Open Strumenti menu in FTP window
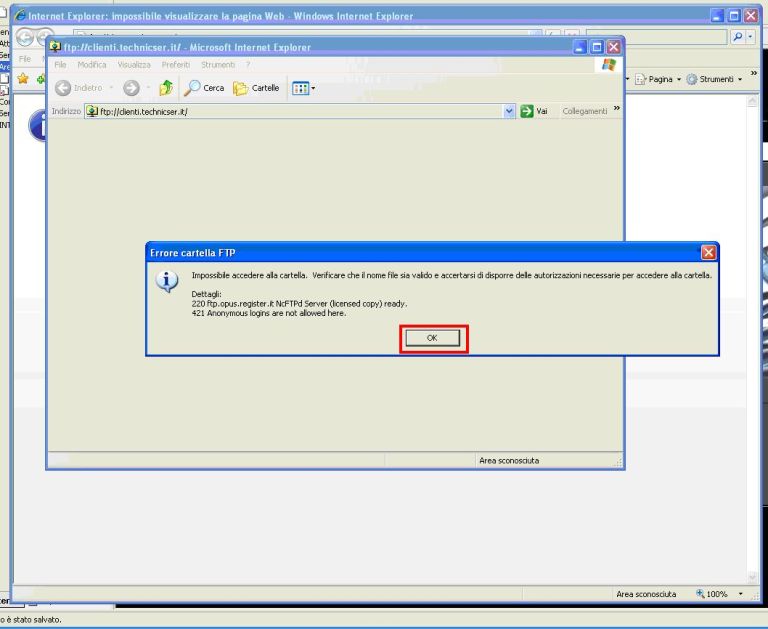The width and height of the screenshot is (768, 629). pos(218,65)
